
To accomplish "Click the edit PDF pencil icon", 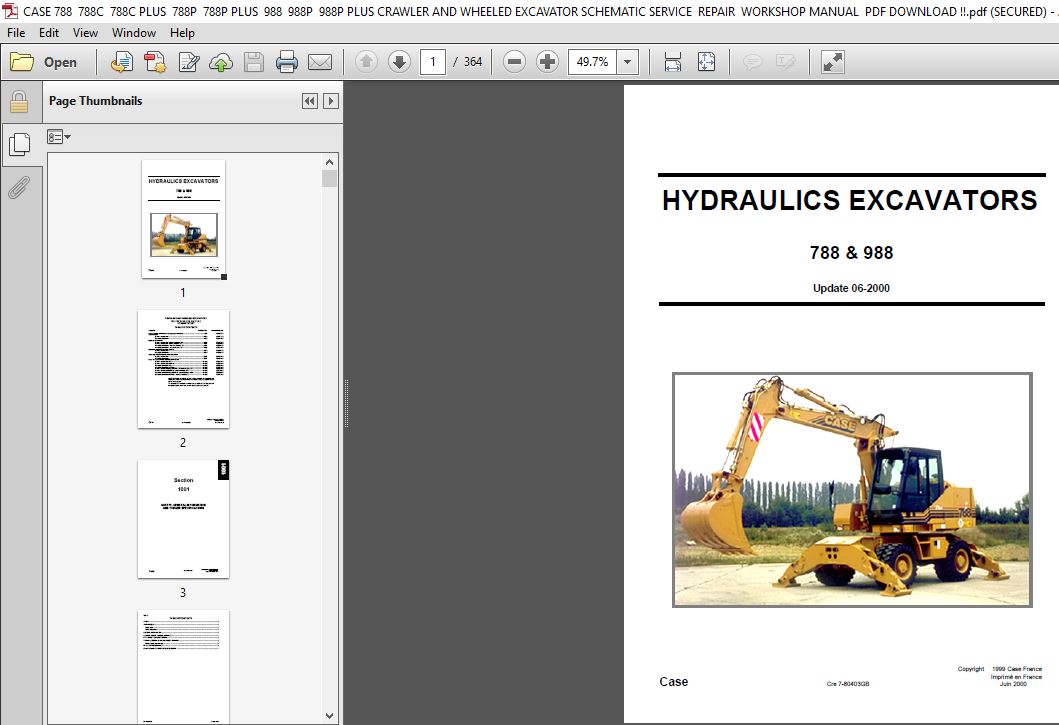I will coord(188,62).
